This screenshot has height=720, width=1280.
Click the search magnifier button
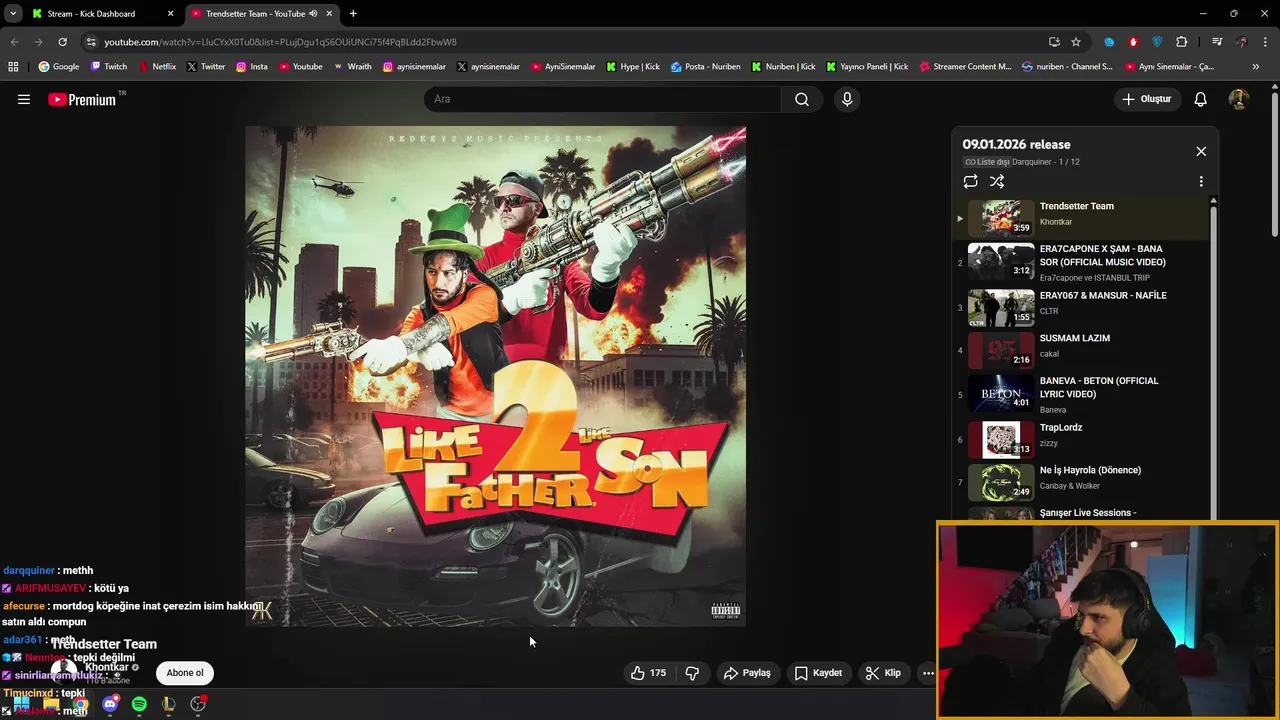pyautogui.click(x=802, y=99)
